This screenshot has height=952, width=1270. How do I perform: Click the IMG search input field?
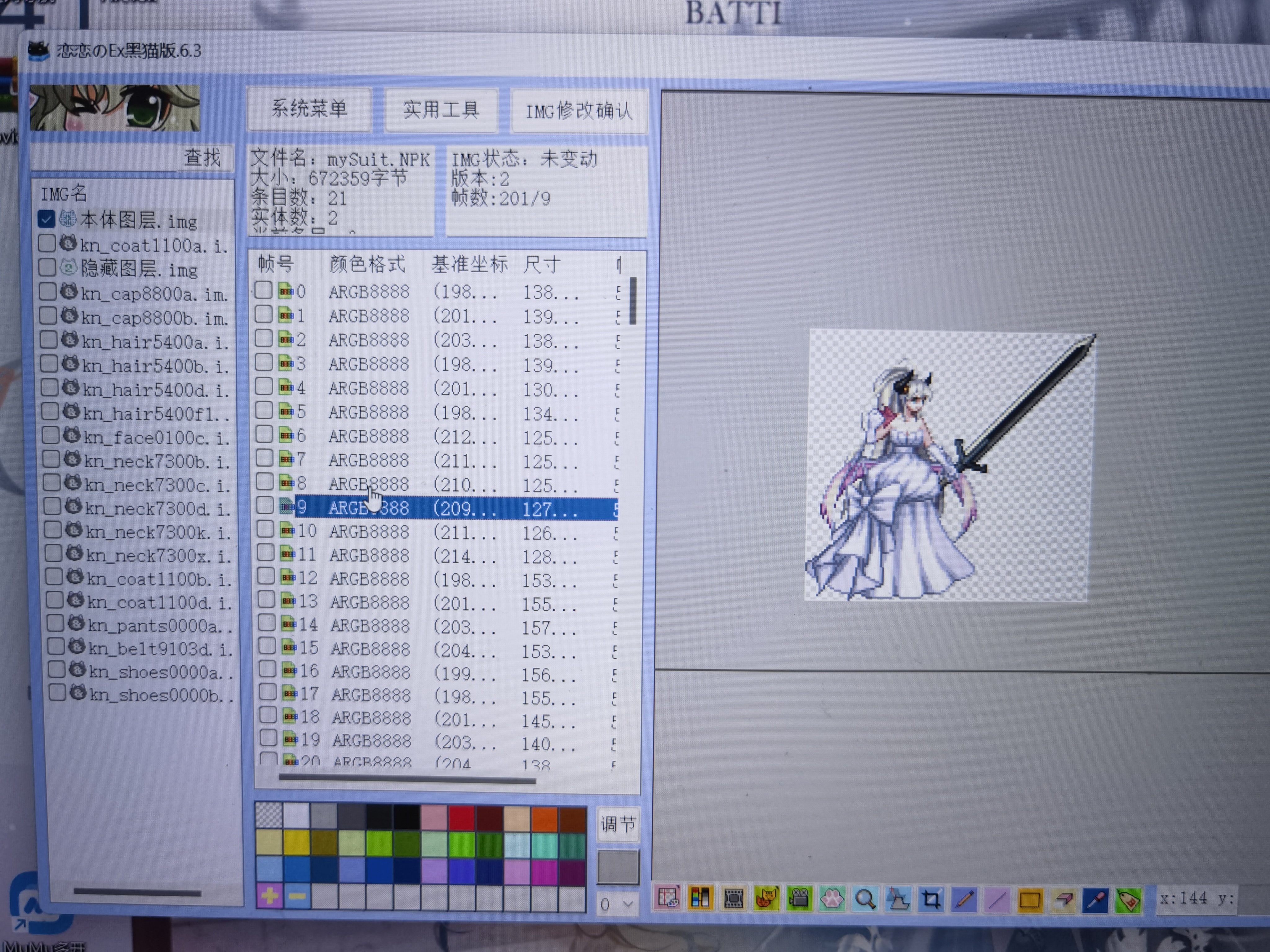tap(103, 157)
